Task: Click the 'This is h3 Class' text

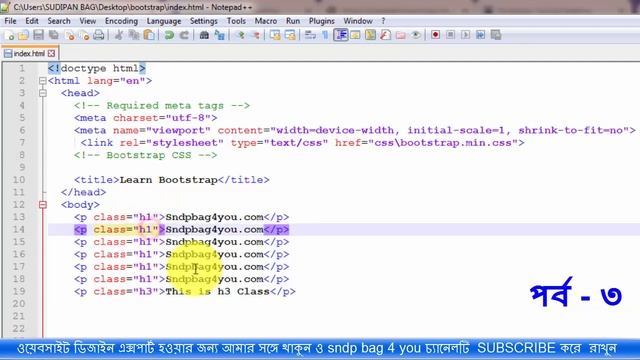Action: pos(217,291)
